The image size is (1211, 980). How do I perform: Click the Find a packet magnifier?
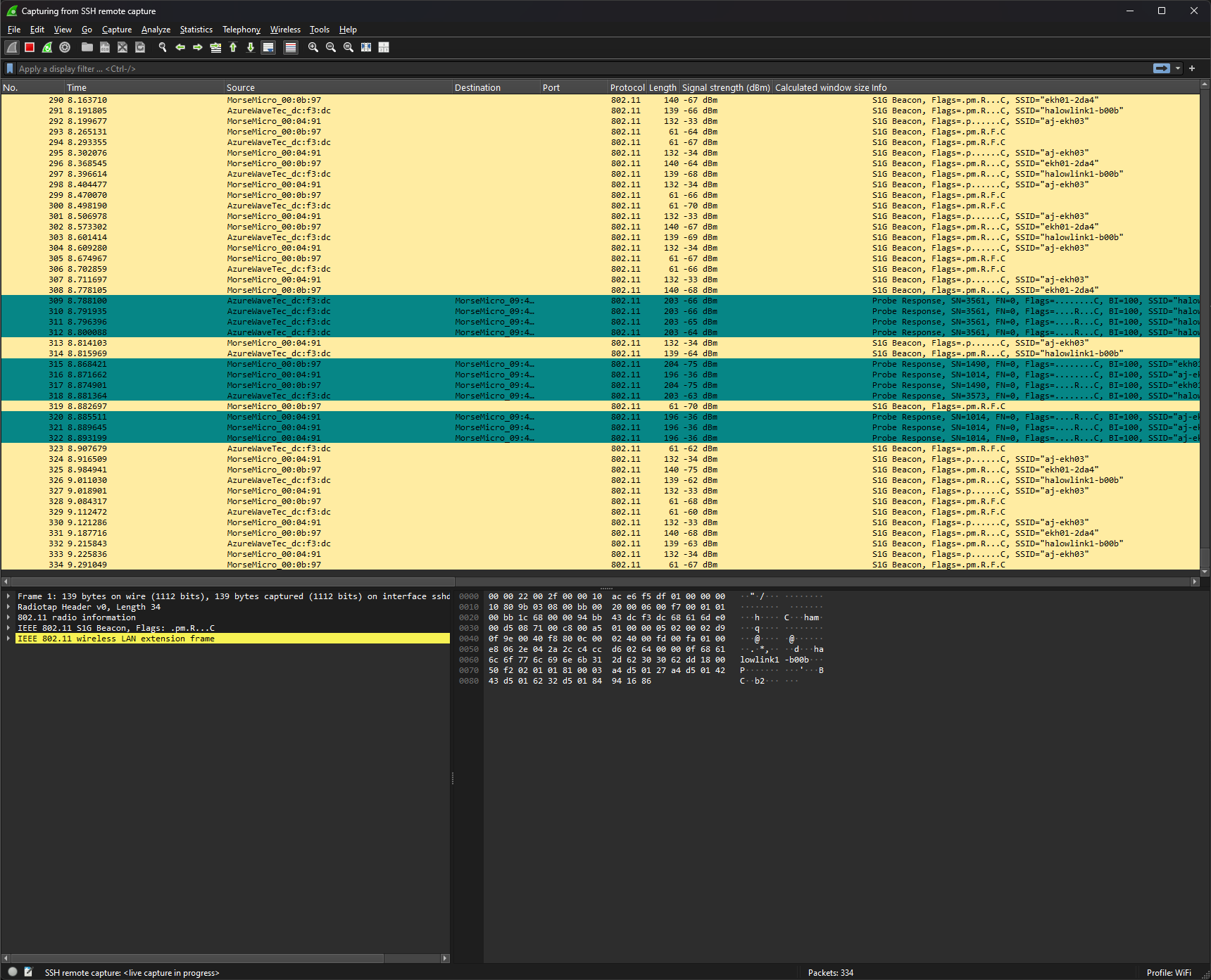click(163, 47)
